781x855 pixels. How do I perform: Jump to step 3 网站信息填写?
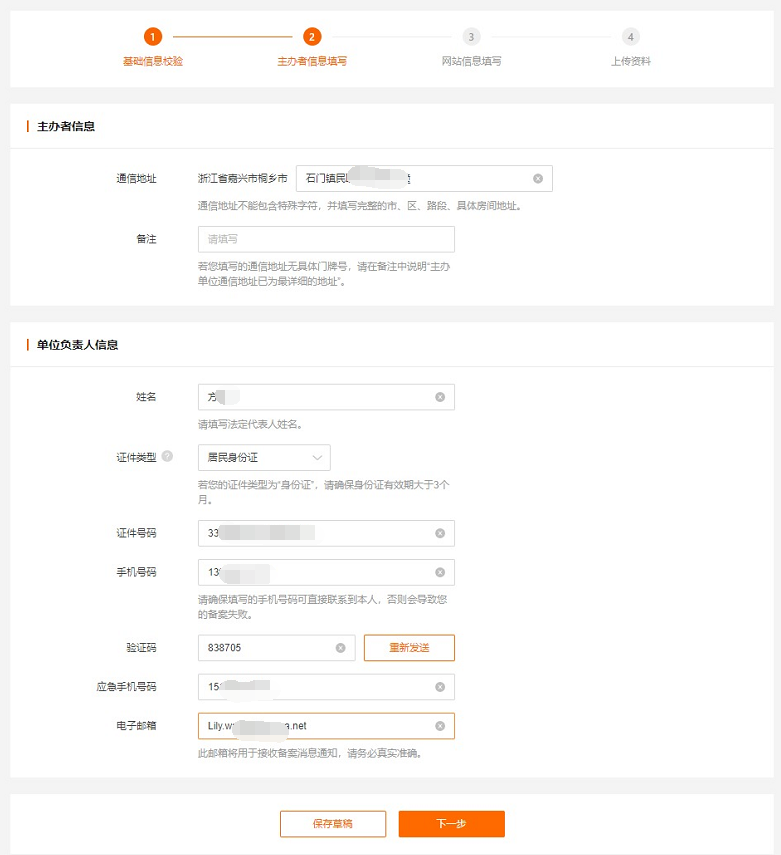471,37
